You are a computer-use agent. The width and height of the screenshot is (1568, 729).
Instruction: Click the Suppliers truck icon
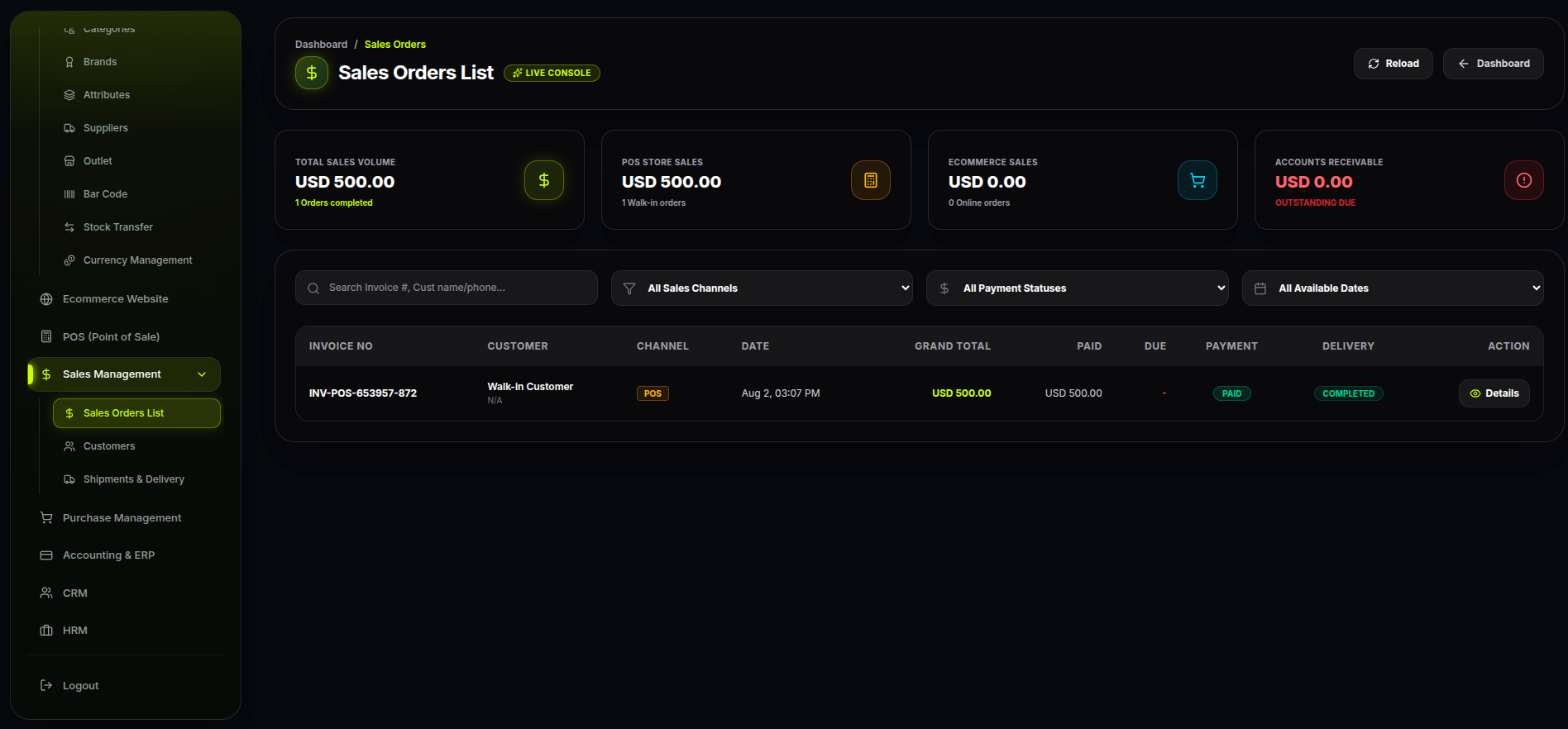tap(69, 128)
